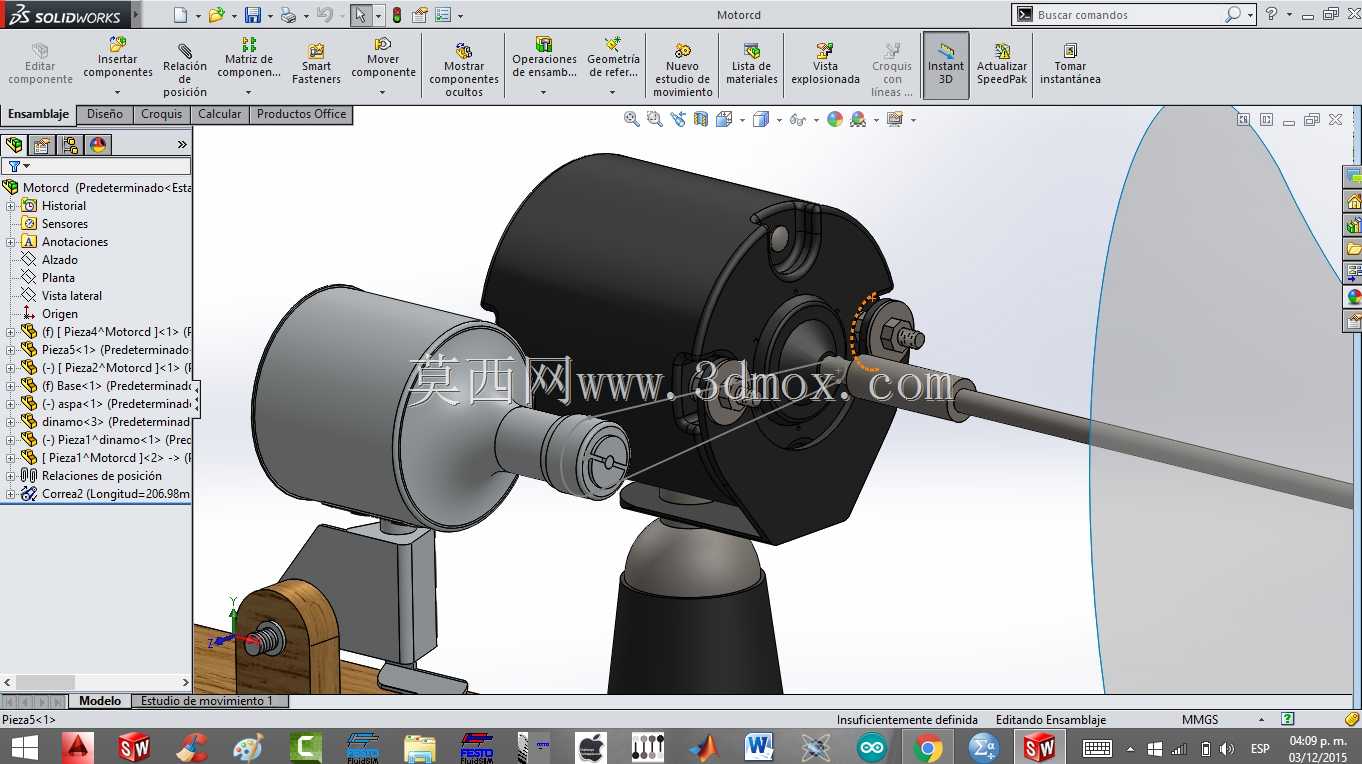Open the Help question mark button
Viewport: 1362px width, 764px height.
(1271, 15)
